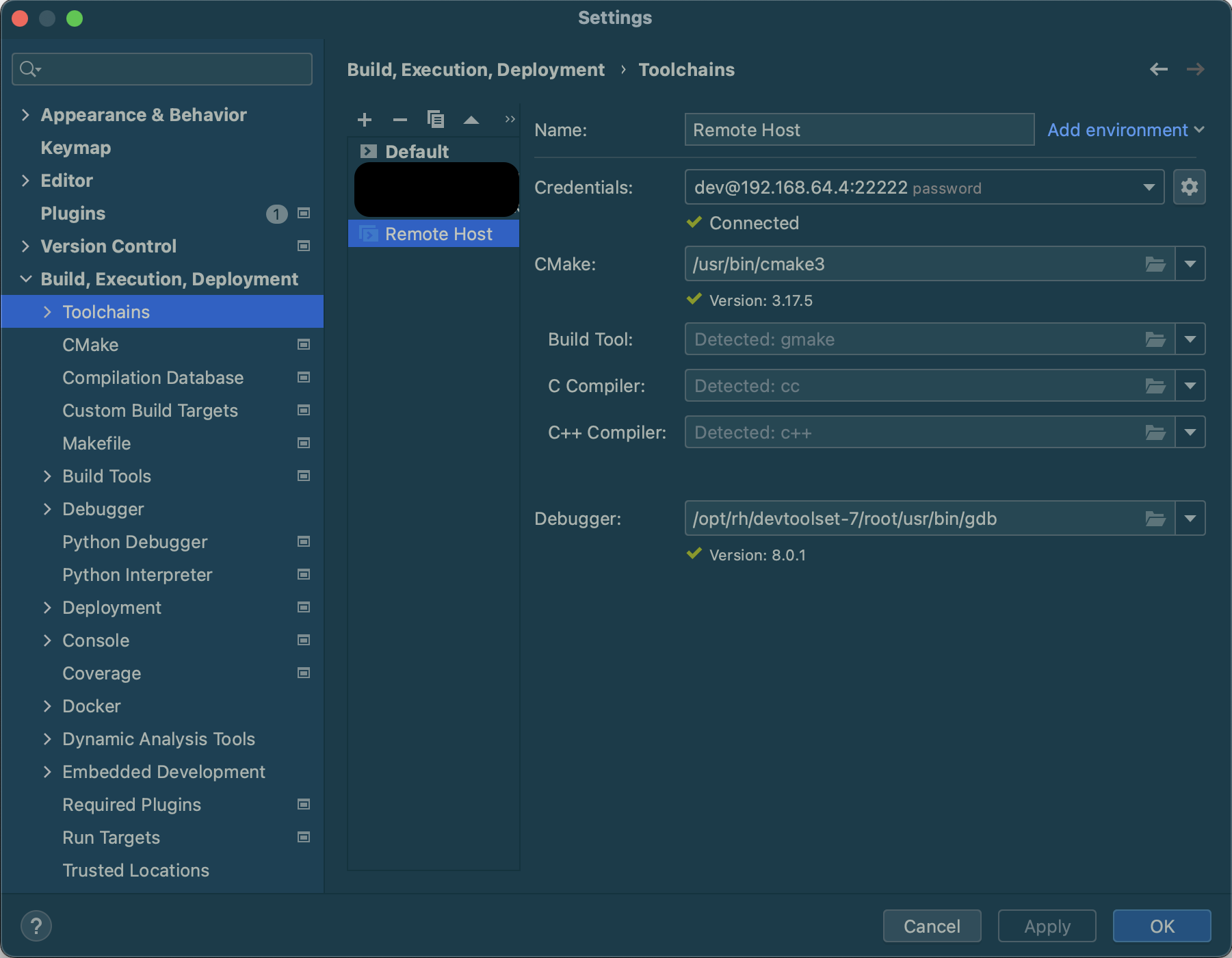The image size is (1232, 958).
Task: Open the CMake path dropdown arrow
Action: click(1190, 264)
